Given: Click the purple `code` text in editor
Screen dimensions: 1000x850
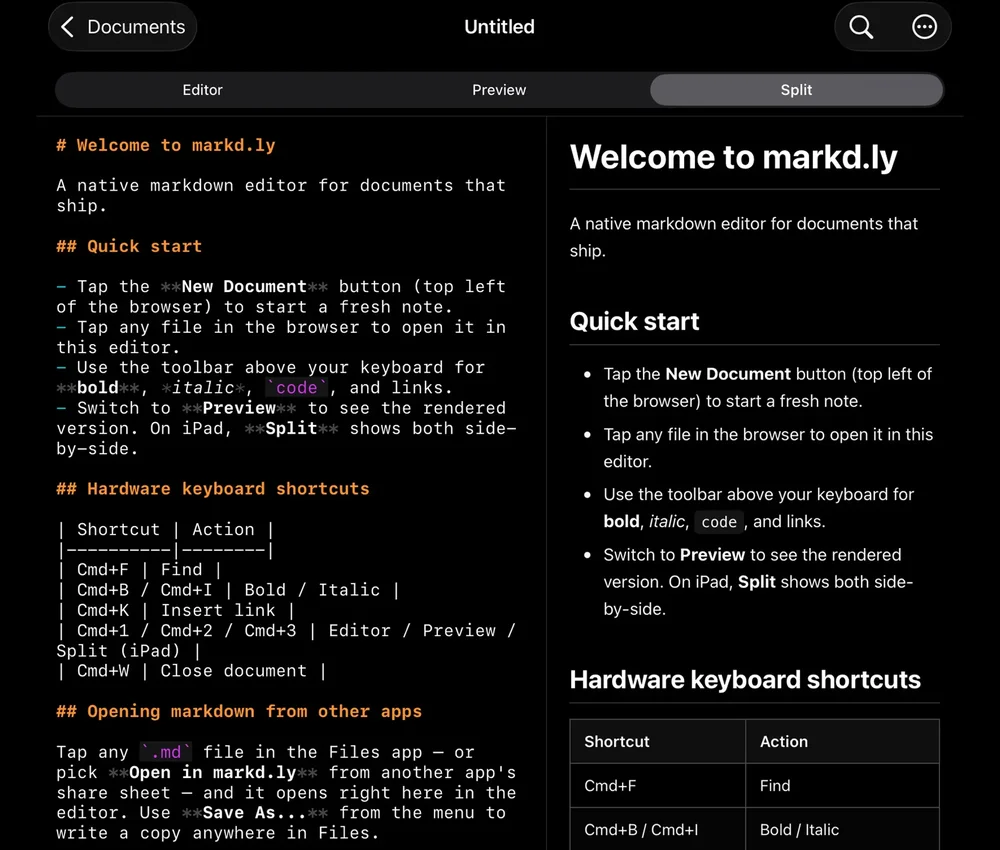Looking at the screenshot, I should (x=297, y=388).
